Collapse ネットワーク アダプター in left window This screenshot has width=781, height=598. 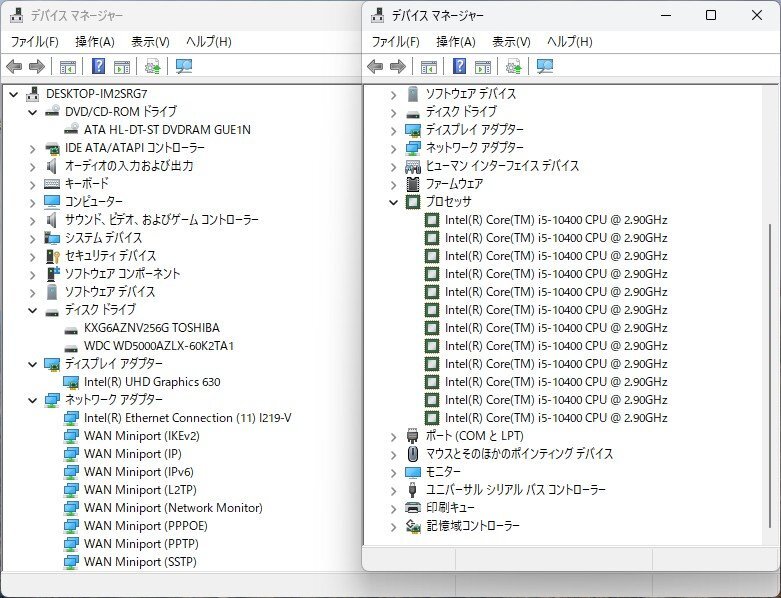point(32,400)
